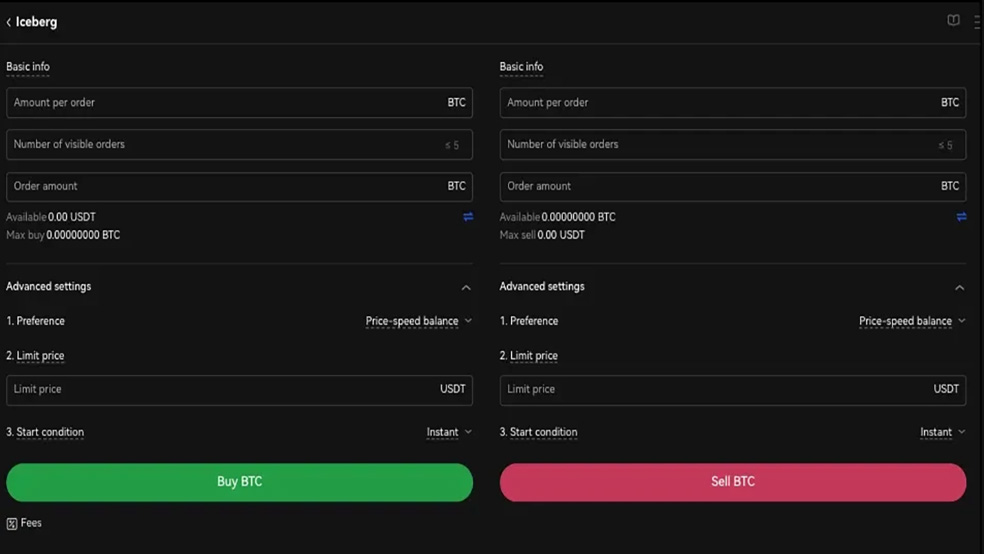
Task: Click the red Sell BTC button
Action: (x=733, y=482)
